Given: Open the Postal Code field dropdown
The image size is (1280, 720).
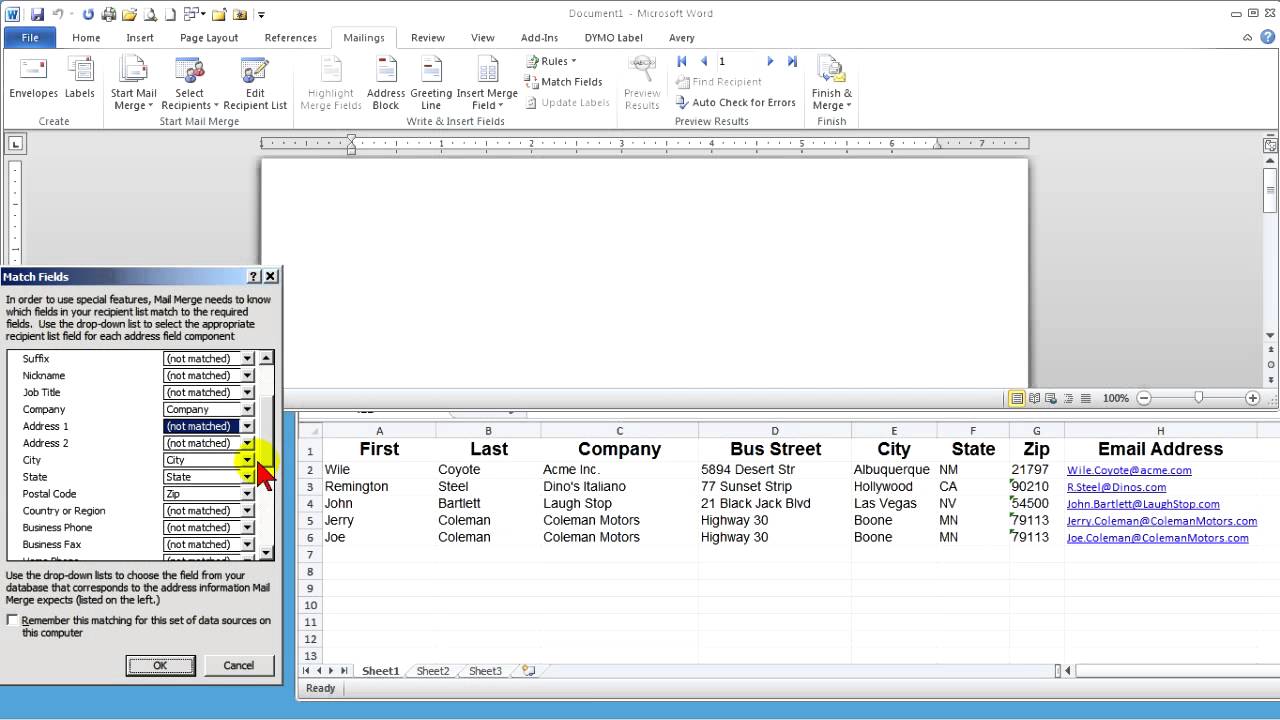Looking at the screenshot, I should 247,494.
